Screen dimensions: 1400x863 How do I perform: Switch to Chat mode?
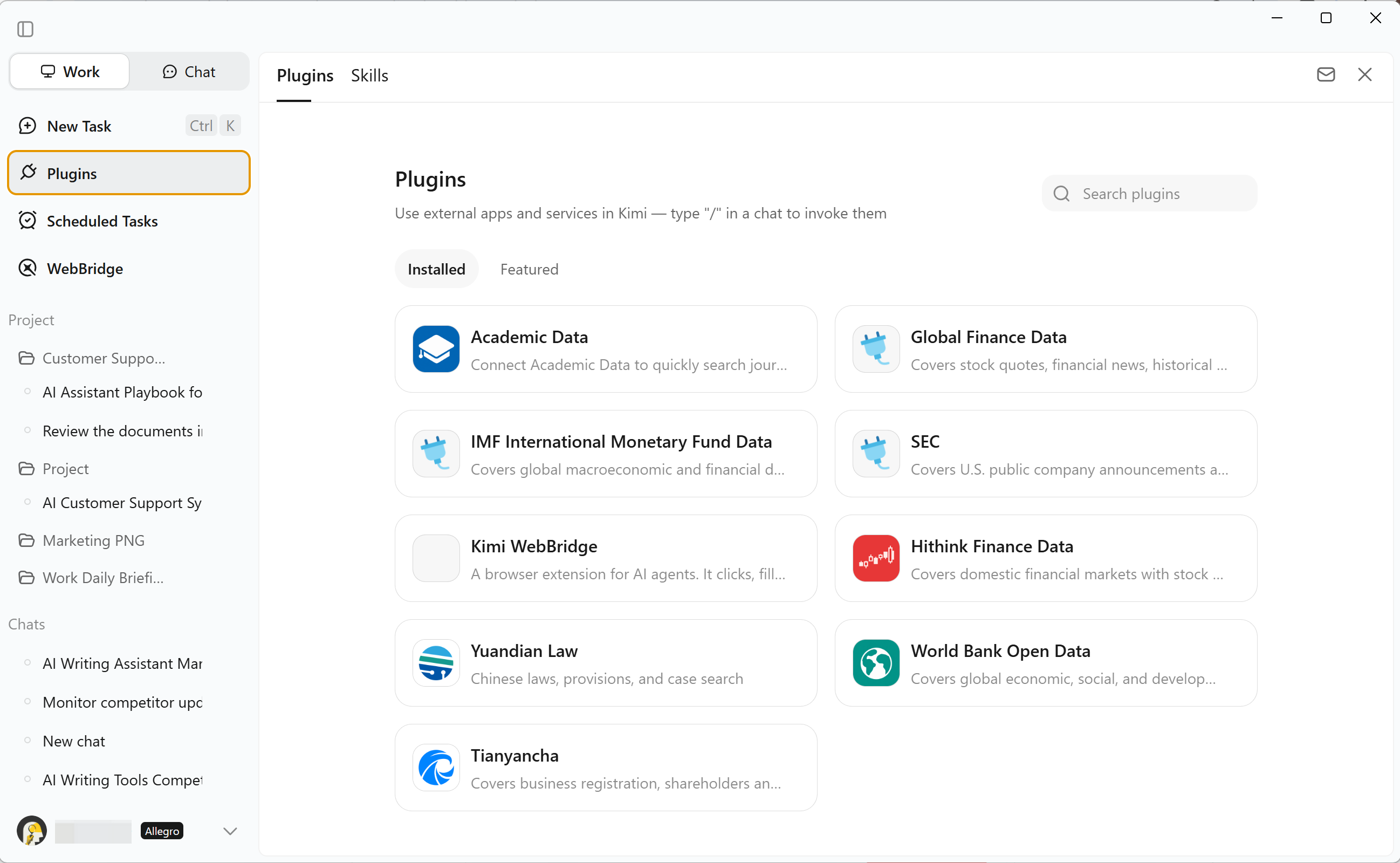click(x=189, y=71)
